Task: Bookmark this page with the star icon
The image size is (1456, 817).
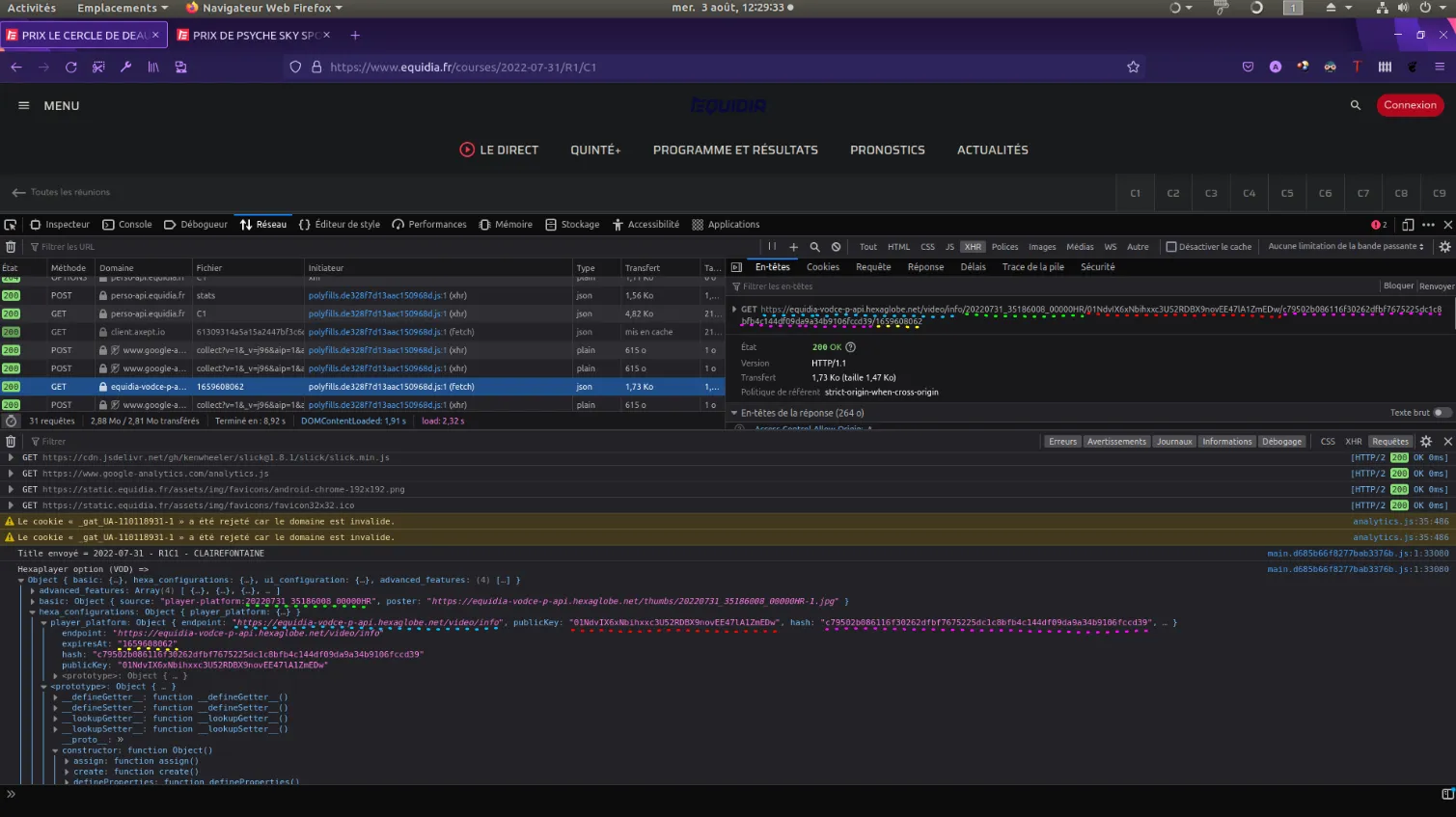Action: [x=1133, y=68]
